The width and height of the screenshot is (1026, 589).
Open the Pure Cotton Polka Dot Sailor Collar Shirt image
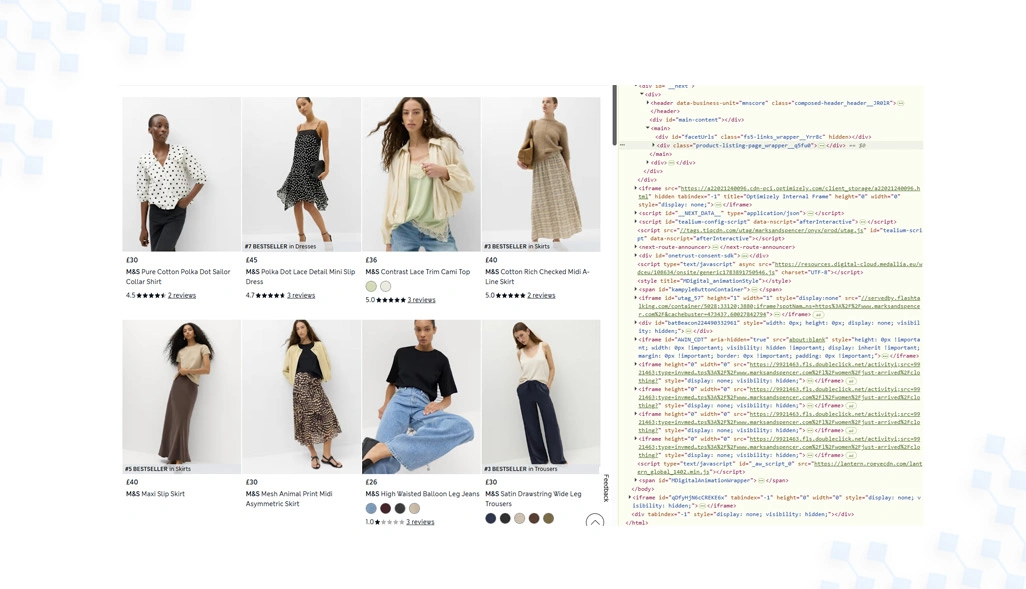(x=181, y=174)
